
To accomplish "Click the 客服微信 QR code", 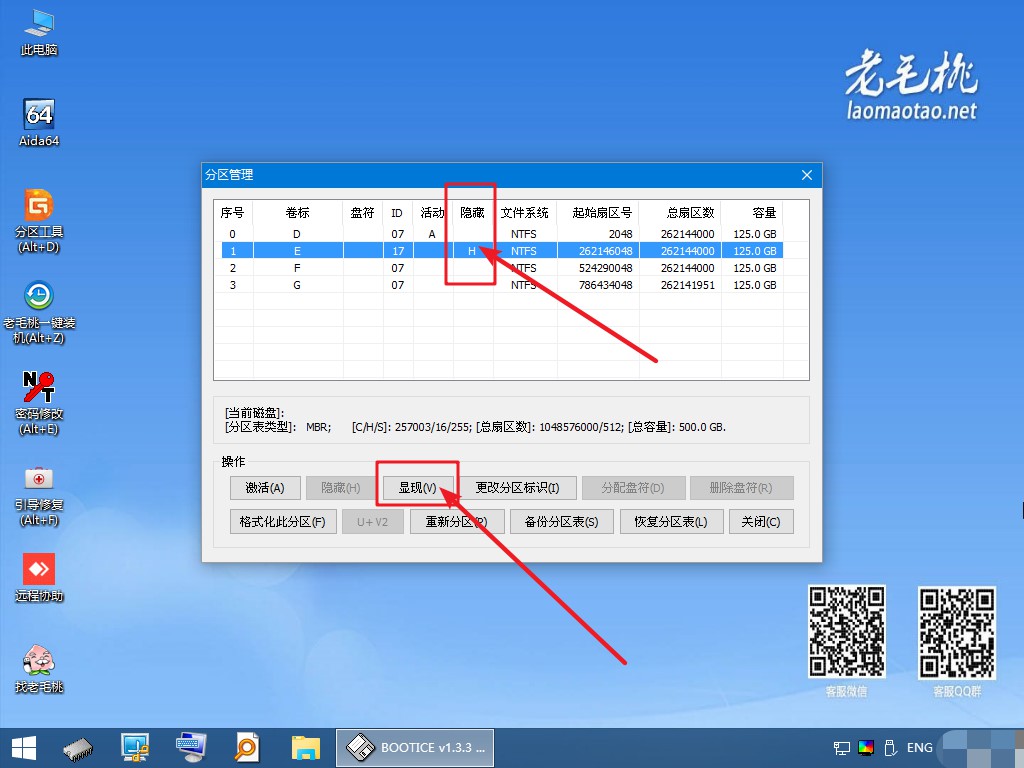I will [847, 632].
